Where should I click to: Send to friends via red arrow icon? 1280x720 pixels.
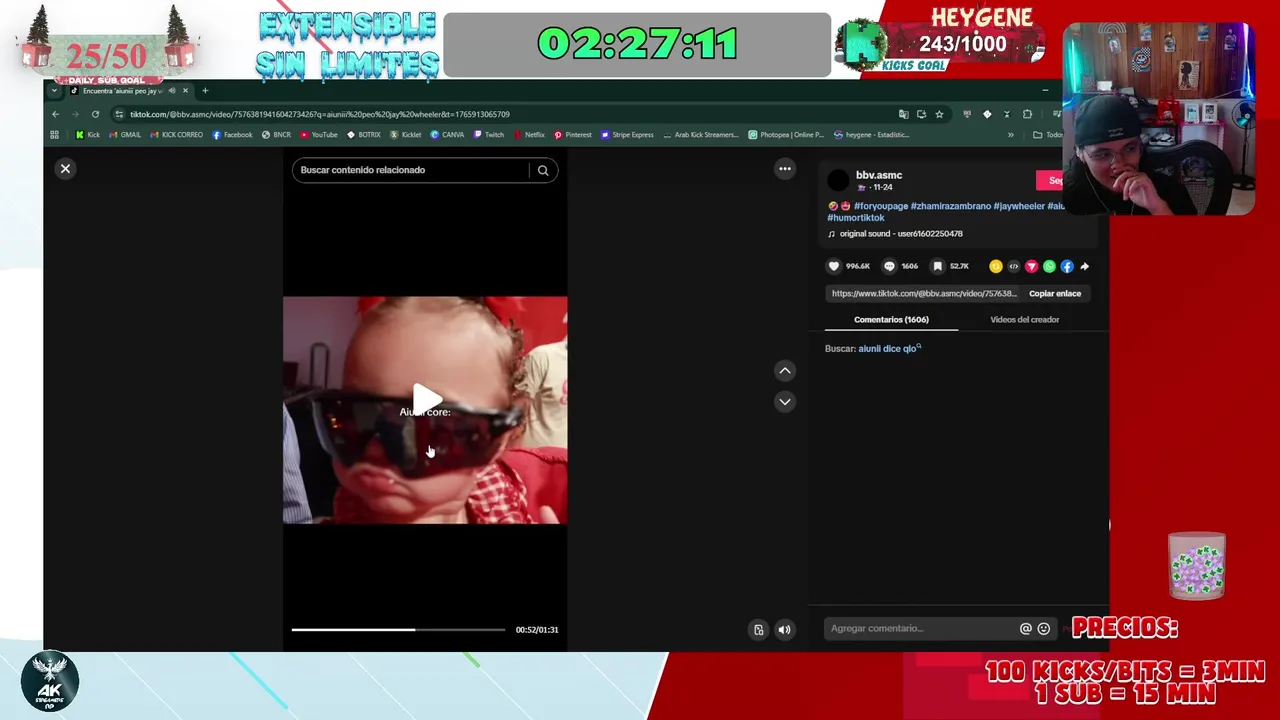[1031, 266]
